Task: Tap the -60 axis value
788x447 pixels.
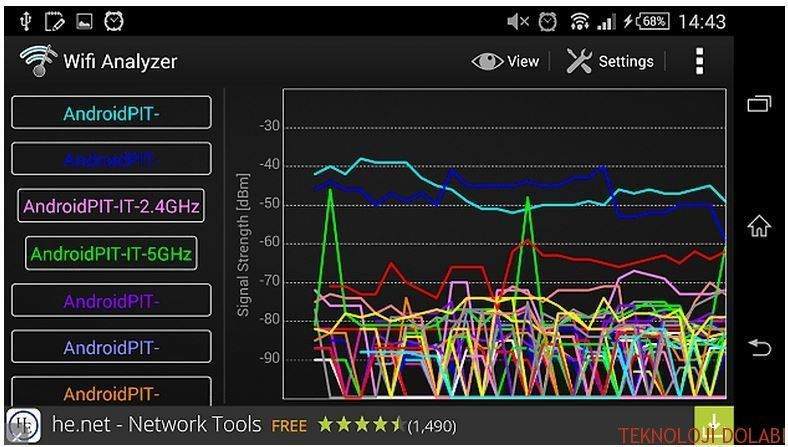Action: tap(269, 242)
